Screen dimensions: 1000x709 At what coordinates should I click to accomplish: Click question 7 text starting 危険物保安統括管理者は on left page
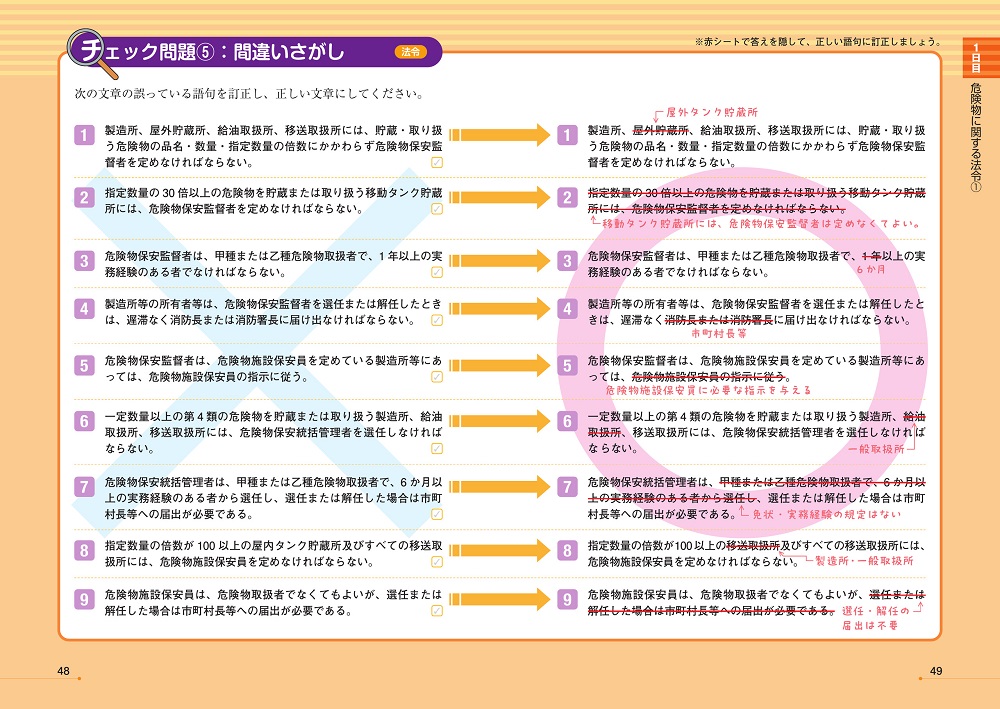coord(274,498)
